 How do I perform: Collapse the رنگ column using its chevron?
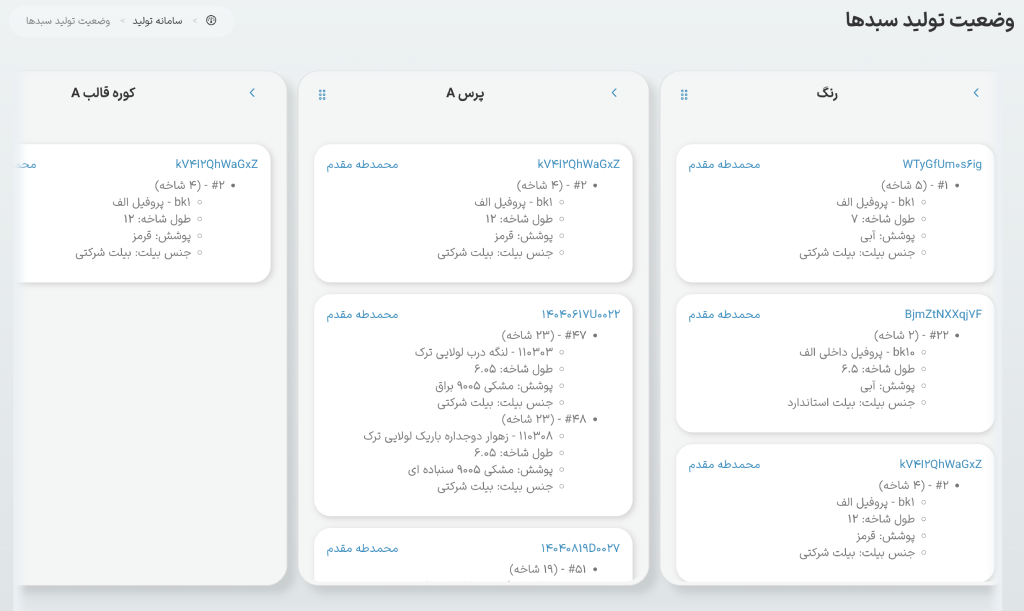tap(976, 92)
